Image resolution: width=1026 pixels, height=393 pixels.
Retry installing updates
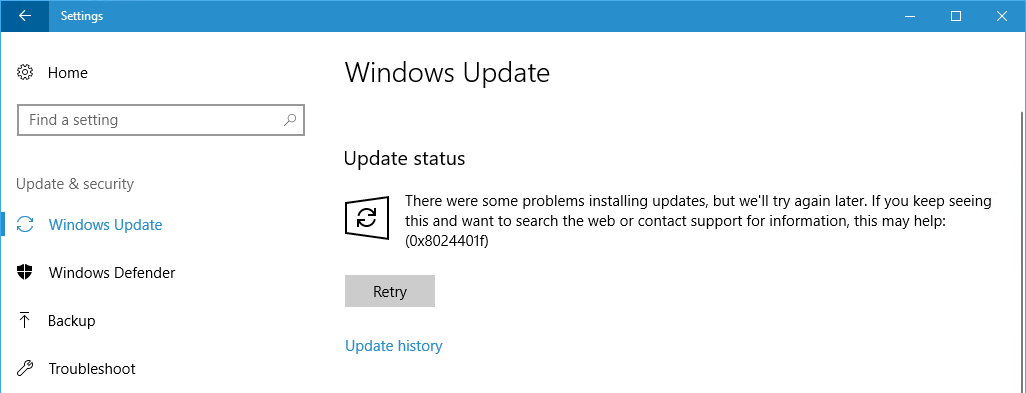390,292
